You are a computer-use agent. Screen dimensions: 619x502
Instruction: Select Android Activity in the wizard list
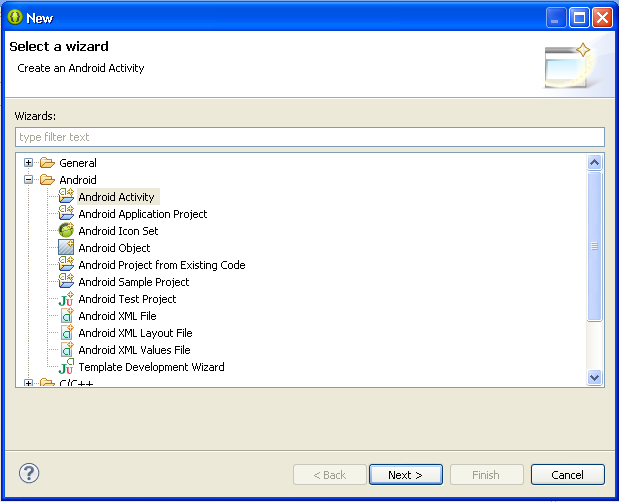pos(116,197)
